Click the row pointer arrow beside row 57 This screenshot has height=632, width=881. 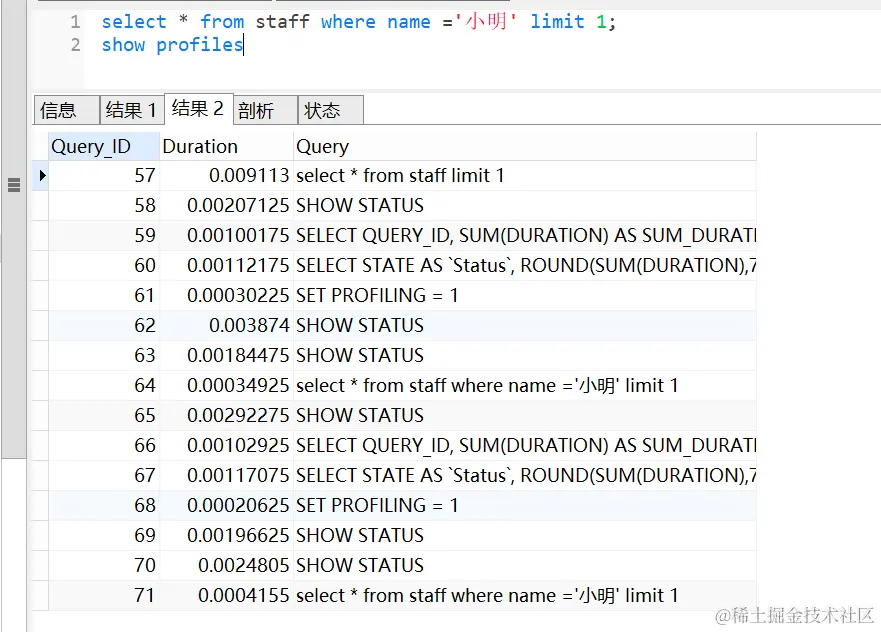42,175
